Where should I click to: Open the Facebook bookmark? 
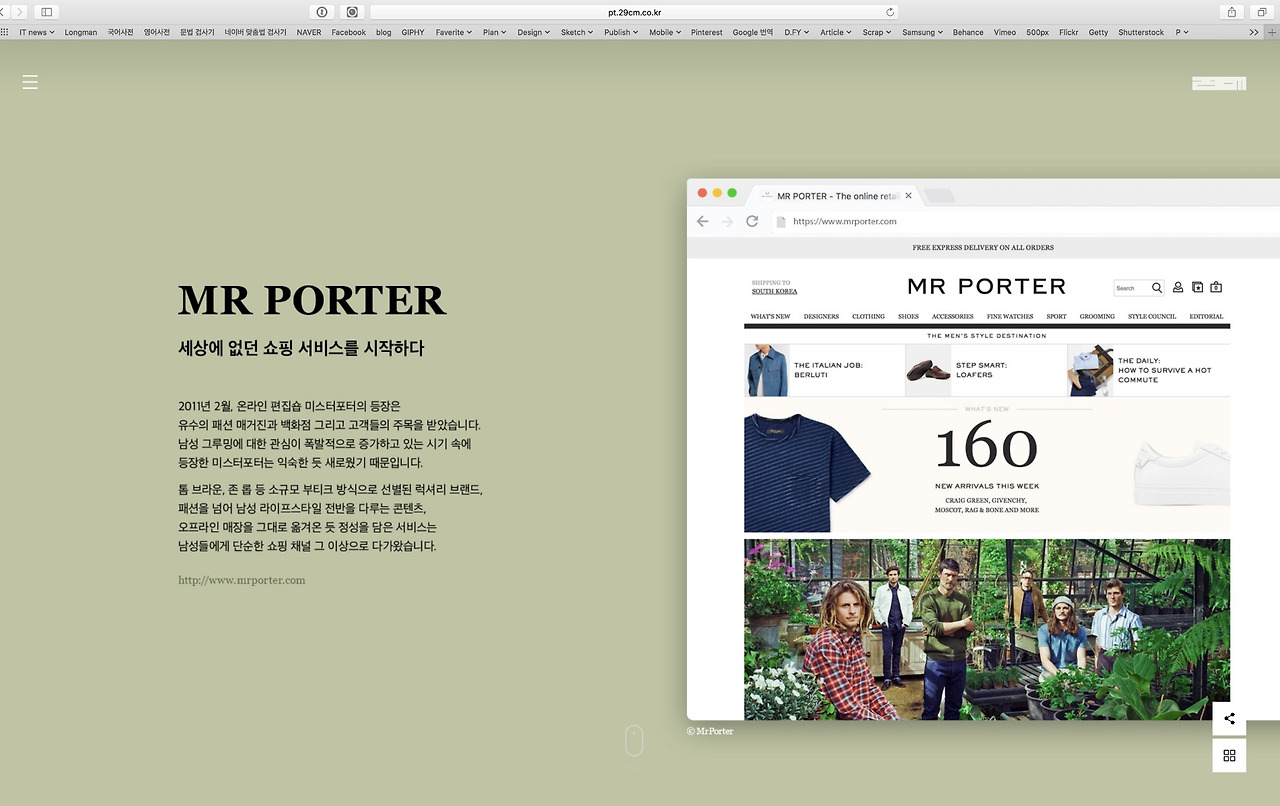(349, 32)
